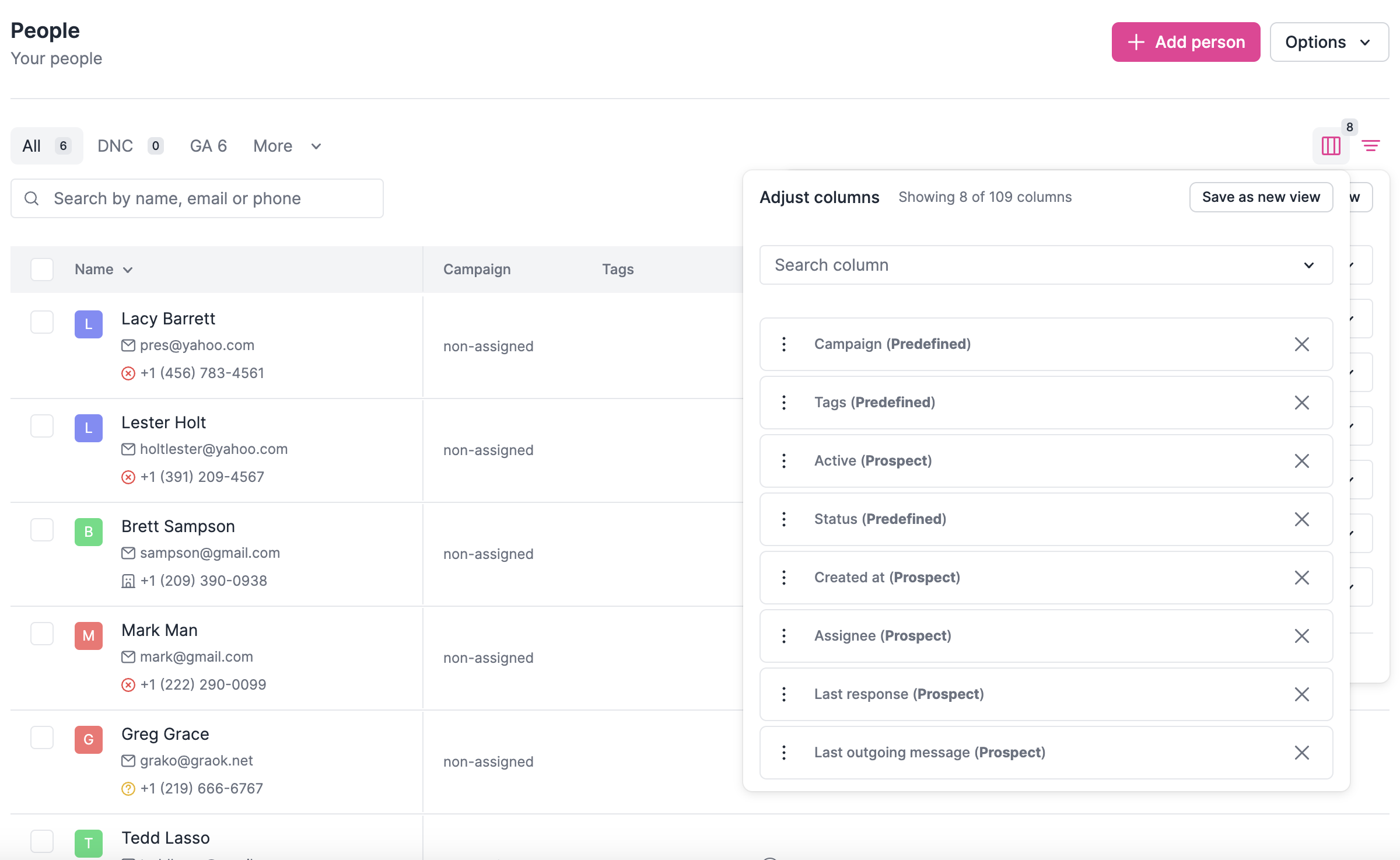Remove the Status column with its X icon
Image resolution: width=1400 pixels, height=860 pixels.
1301,519
